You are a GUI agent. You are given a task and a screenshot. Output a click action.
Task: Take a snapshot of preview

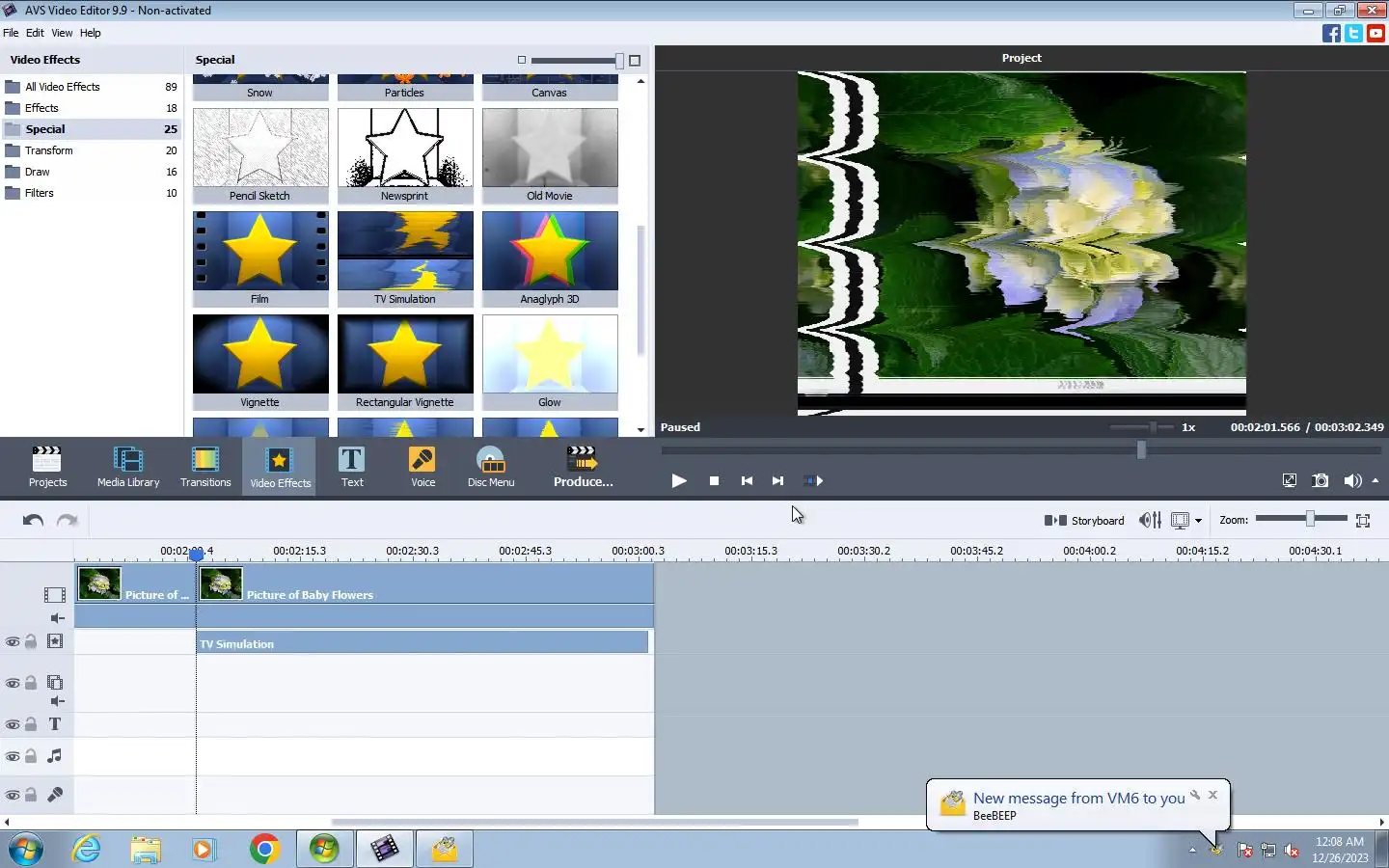coord(1321,480)
